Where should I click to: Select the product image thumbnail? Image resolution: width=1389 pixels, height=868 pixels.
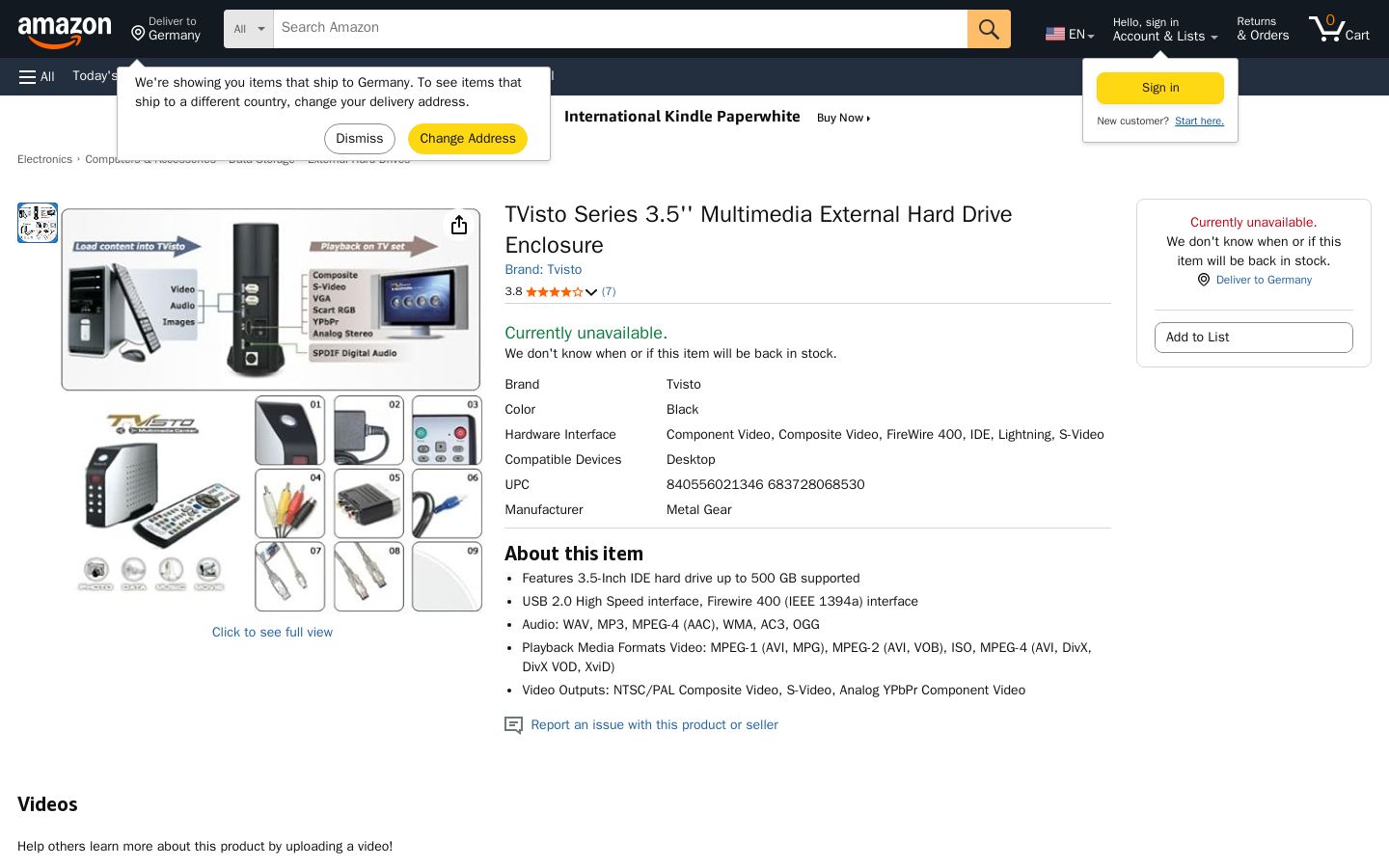coord(38,223)
